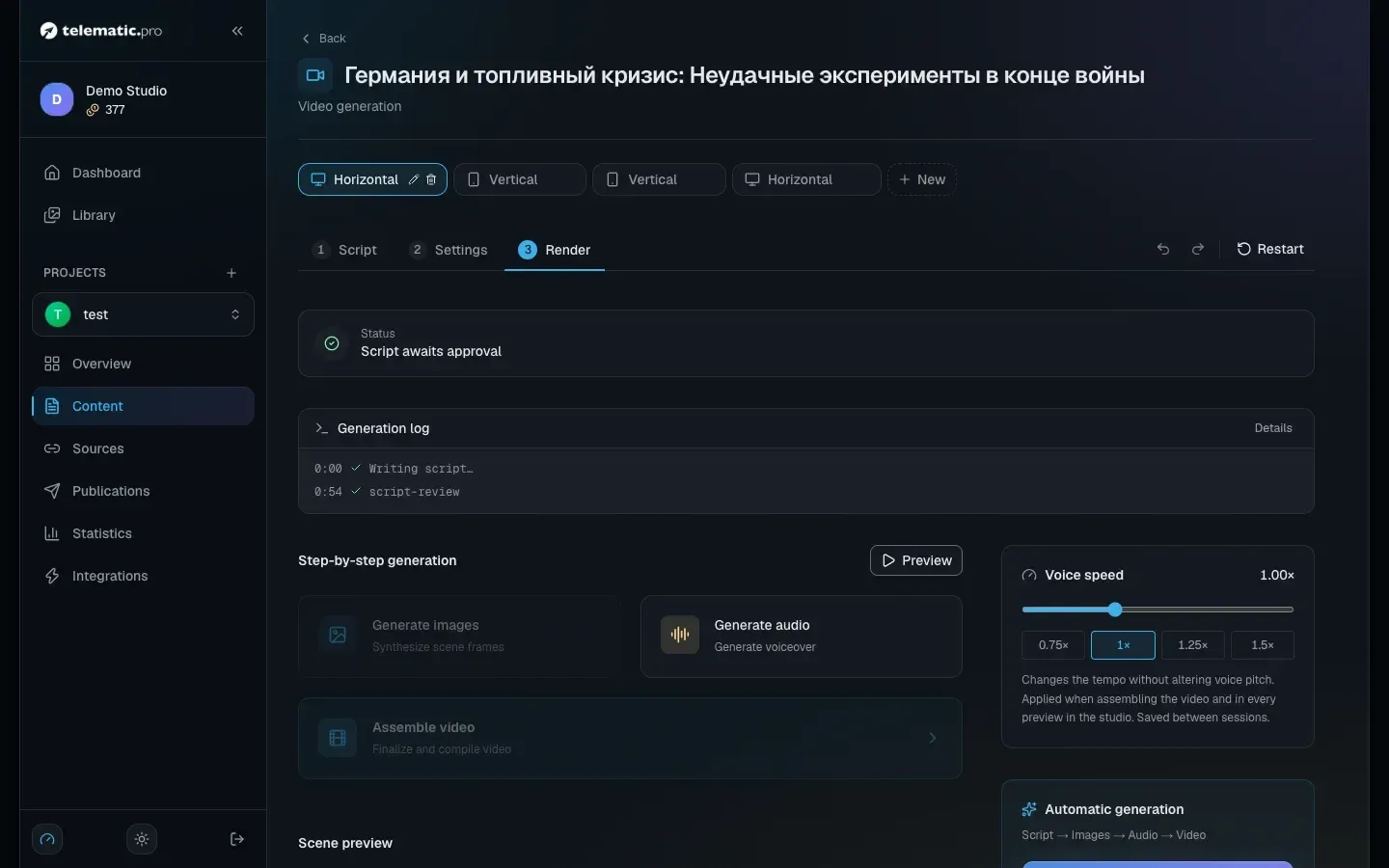Select the active Horizontal format tab
Image resolution: width=1389 pixels, height=868 pixels.
pyautogui.click(x=372, y=179)
